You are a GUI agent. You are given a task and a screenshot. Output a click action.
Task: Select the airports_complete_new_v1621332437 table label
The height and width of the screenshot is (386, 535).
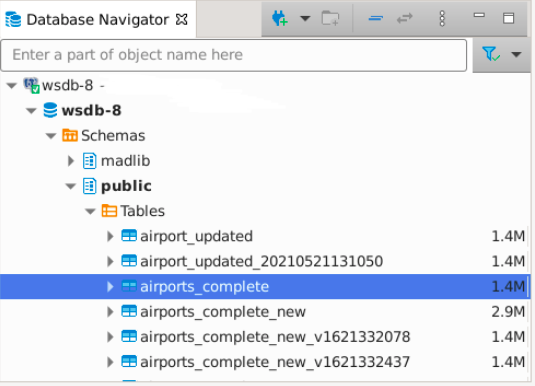(275, 362)
